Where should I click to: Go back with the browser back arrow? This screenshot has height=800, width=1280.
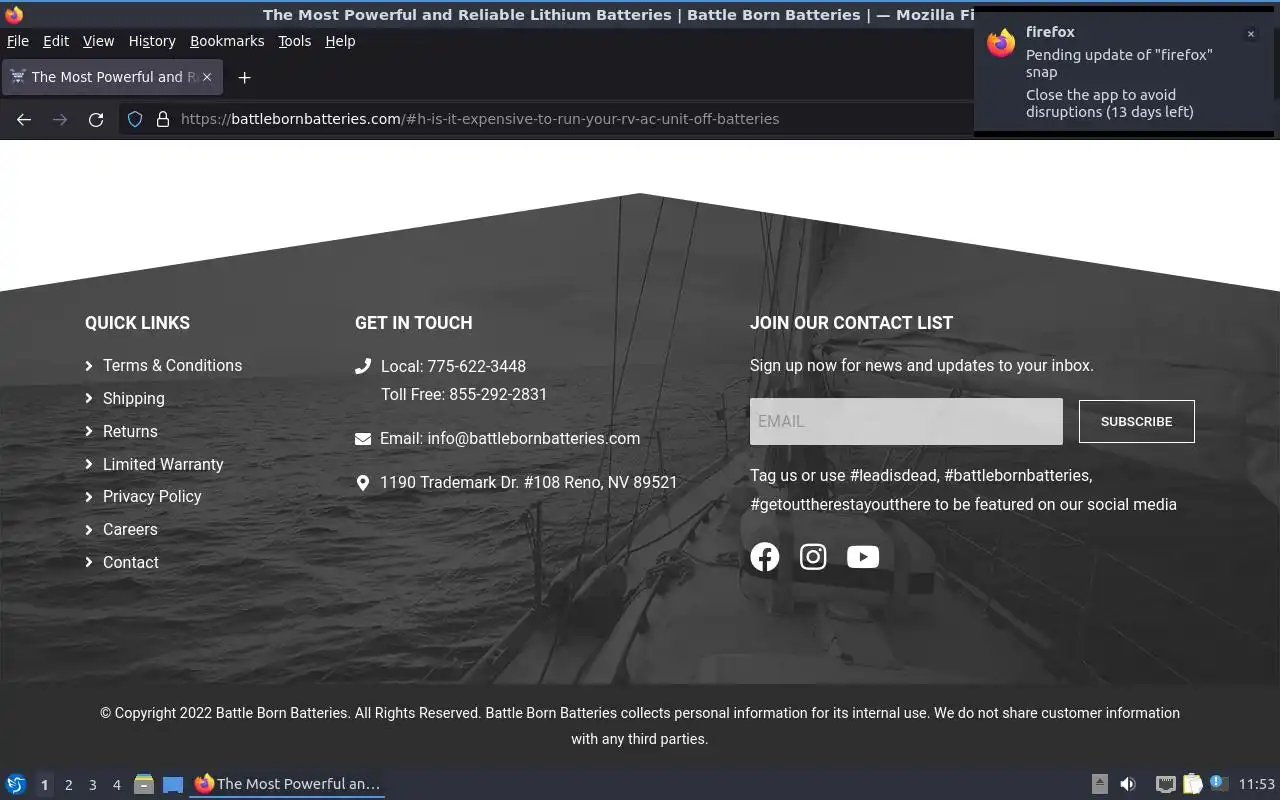pos(24,119)
